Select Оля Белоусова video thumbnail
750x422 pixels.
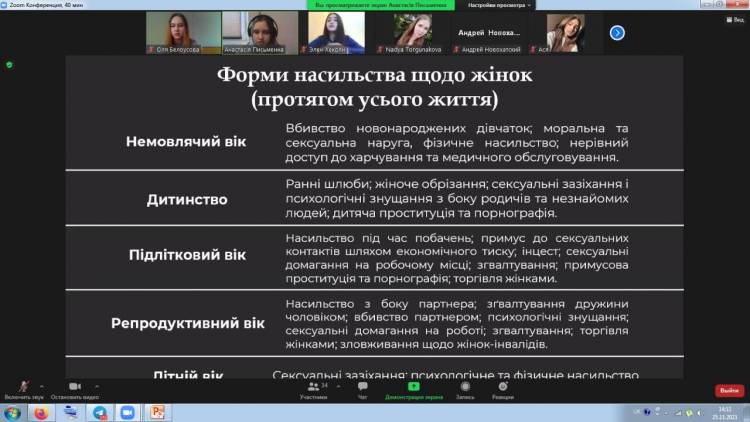(181, 32)
